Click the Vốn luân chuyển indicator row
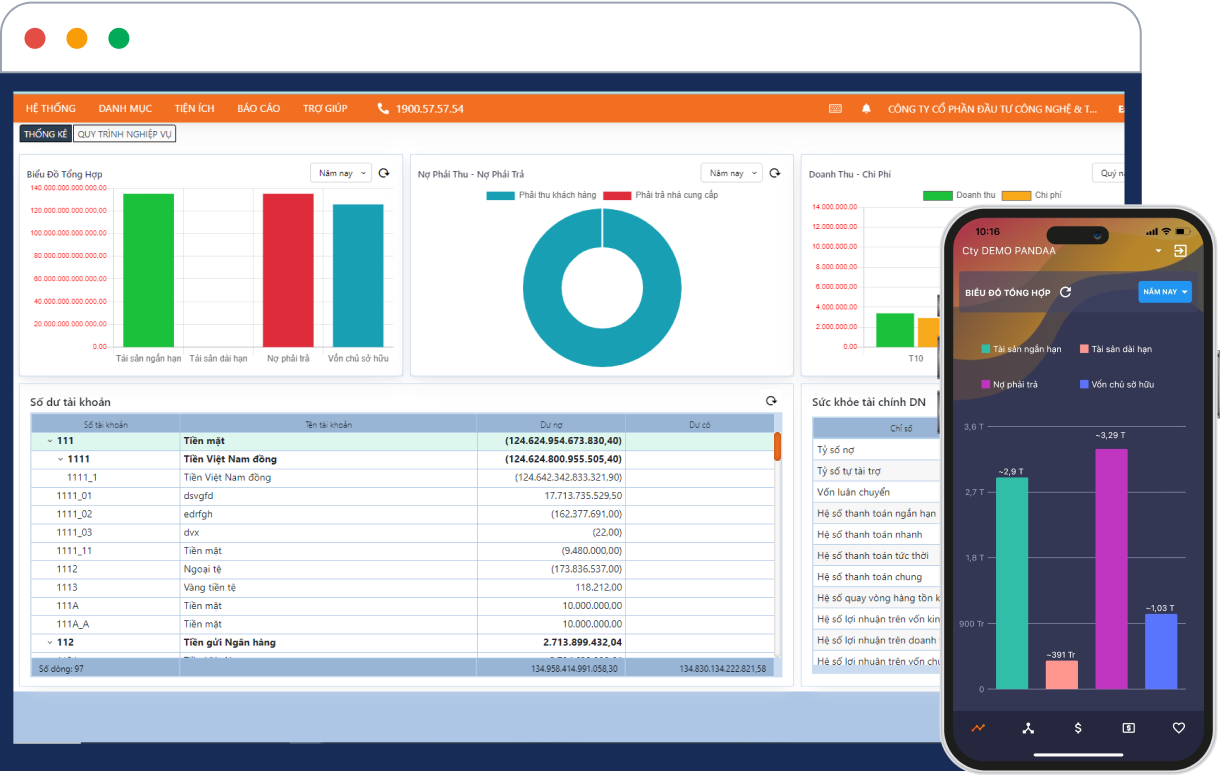Image resolution: width=1220 pixels, height=775 pixels. click(876, 492)
